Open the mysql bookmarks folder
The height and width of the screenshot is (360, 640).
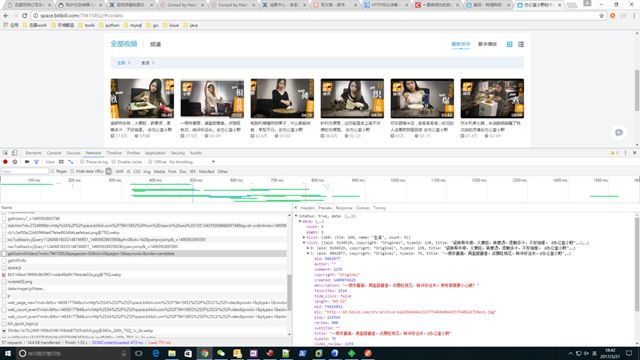click(133, 25)
